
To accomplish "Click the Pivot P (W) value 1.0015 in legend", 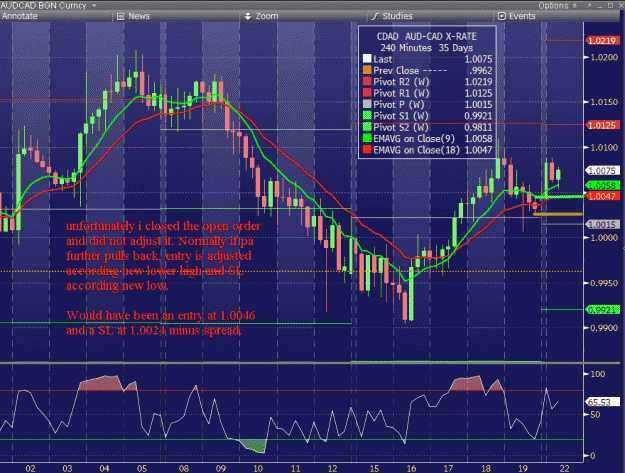I will pyautogui.click(x=478, y=105).
